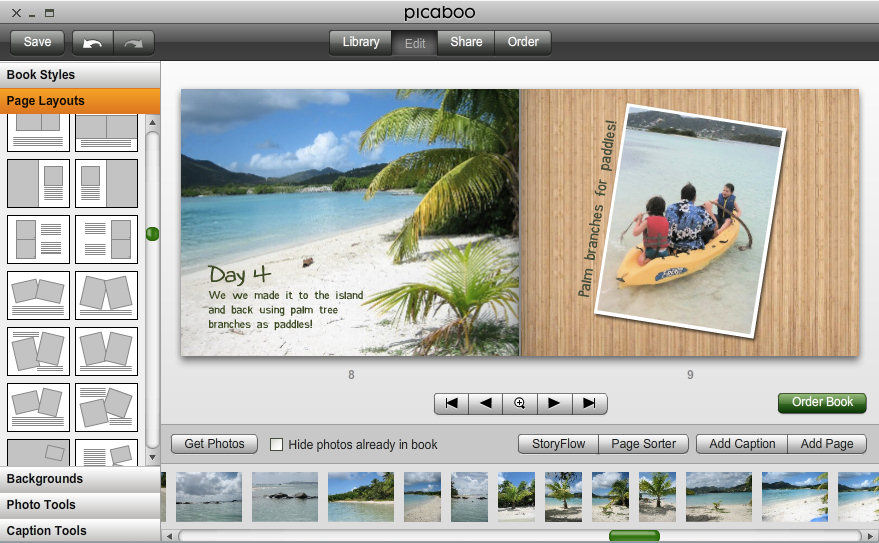The width and height of the screenshot is (879, 543).
Task: Select the kayak photo on page 9
Action: pyautogui.click(x=689, y=222)
